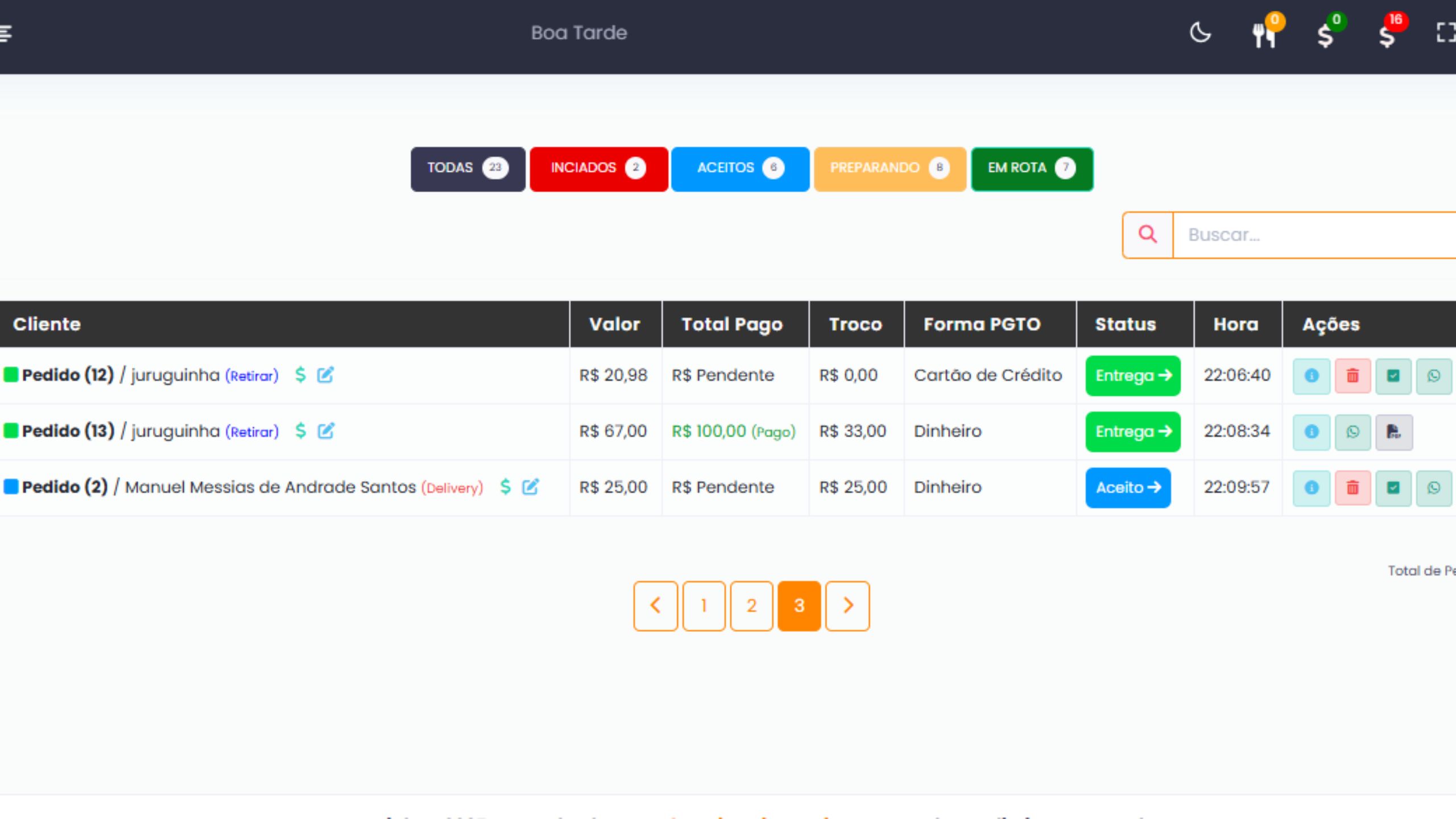Toggle the hamburger sidebar menu

(6, 33)
